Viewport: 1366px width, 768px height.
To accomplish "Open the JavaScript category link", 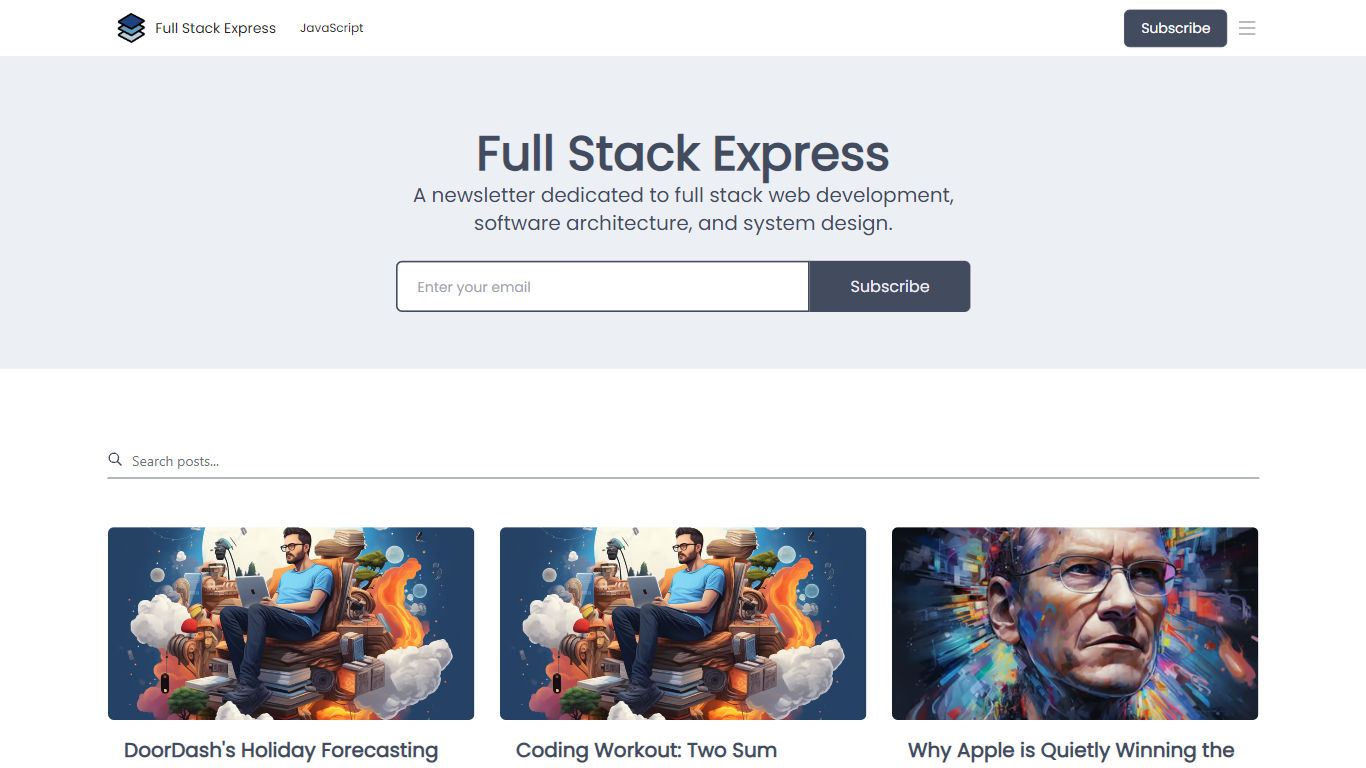I will tap(331, 28).
